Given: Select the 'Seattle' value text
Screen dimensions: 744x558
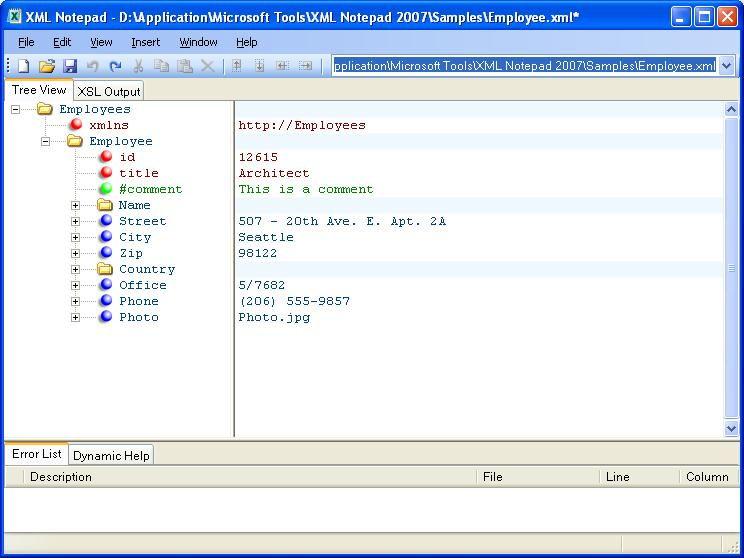Looking at the screenshot, I should click(266, 237).
